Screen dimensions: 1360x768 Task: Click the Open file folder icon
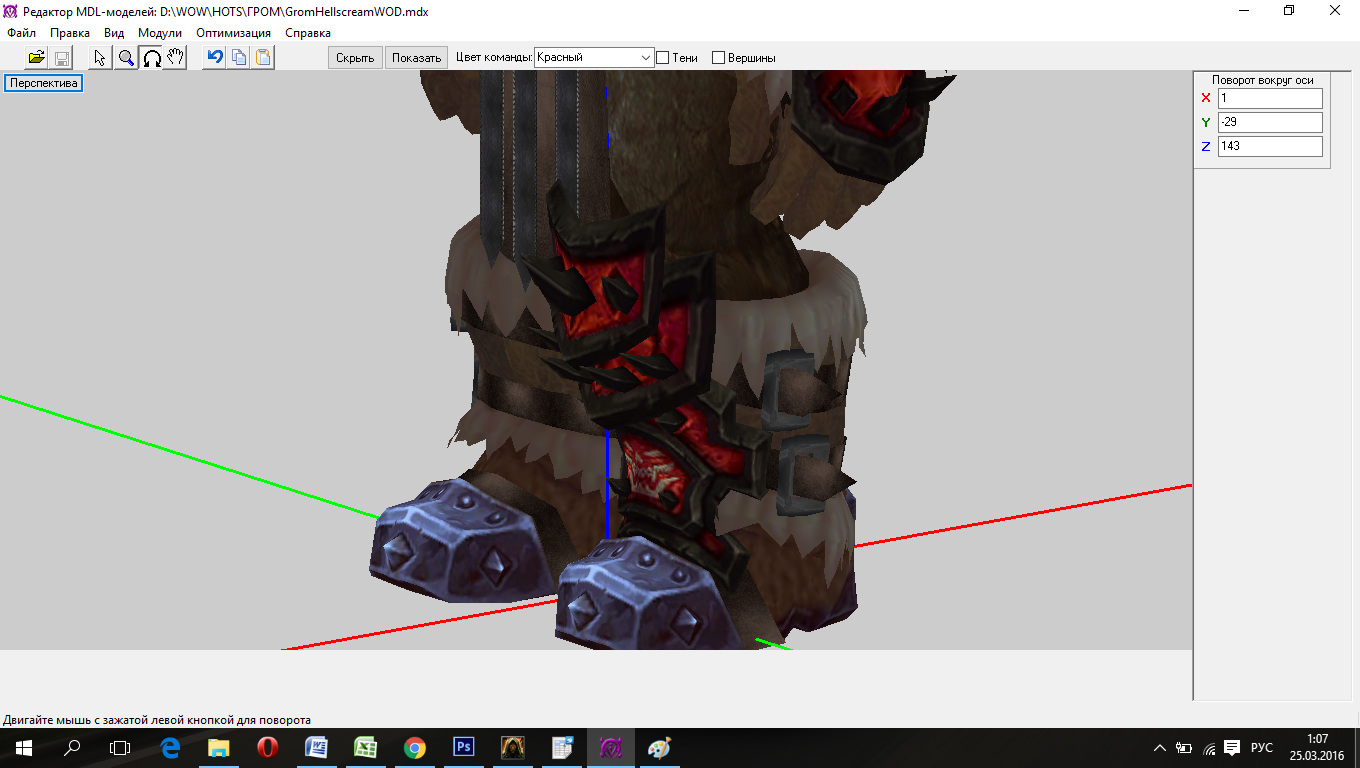click(x=37, y=57)
